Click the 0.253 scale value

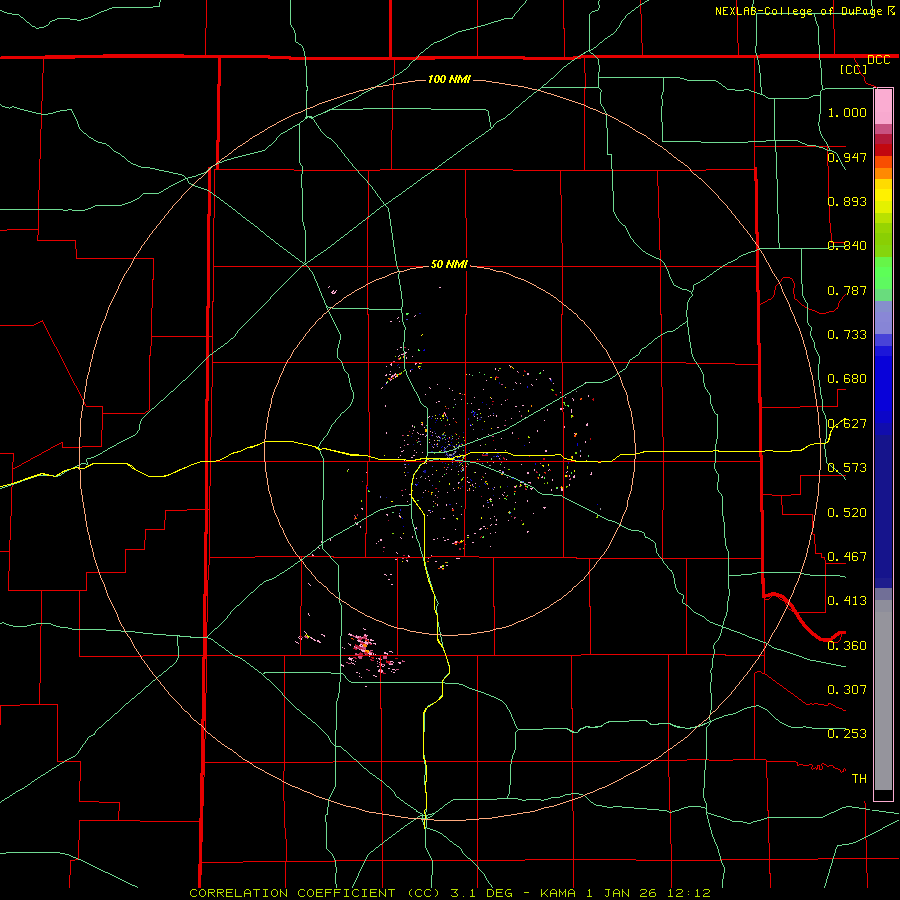pos(847,734)
